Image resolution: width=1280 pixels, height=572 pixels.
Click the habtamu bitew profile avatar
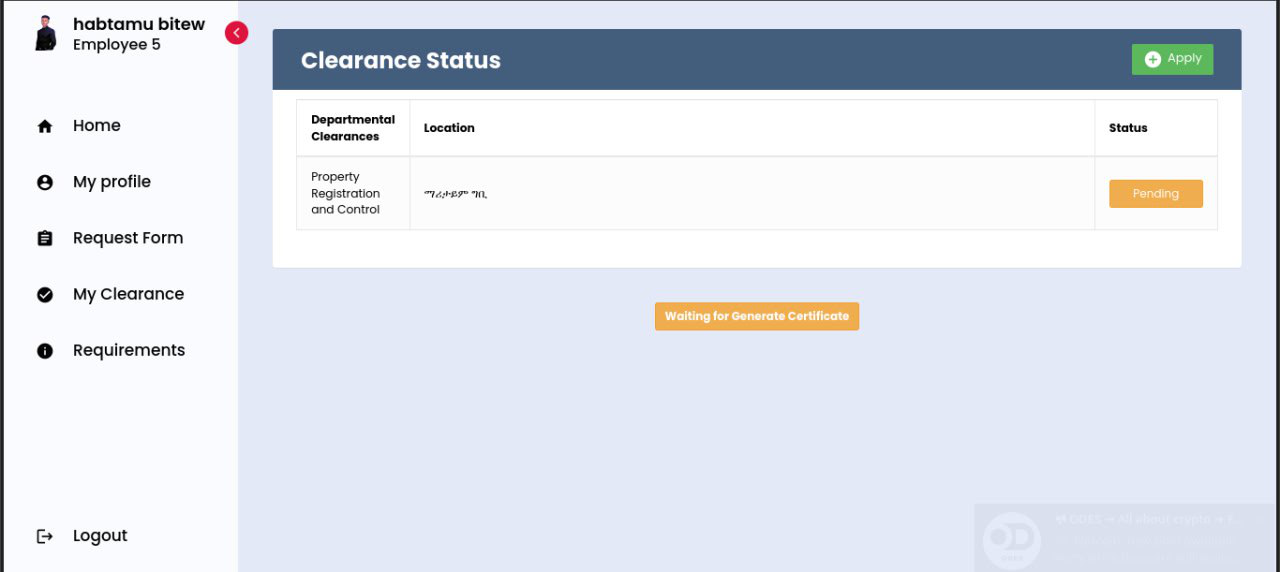[x=45, y=33]
